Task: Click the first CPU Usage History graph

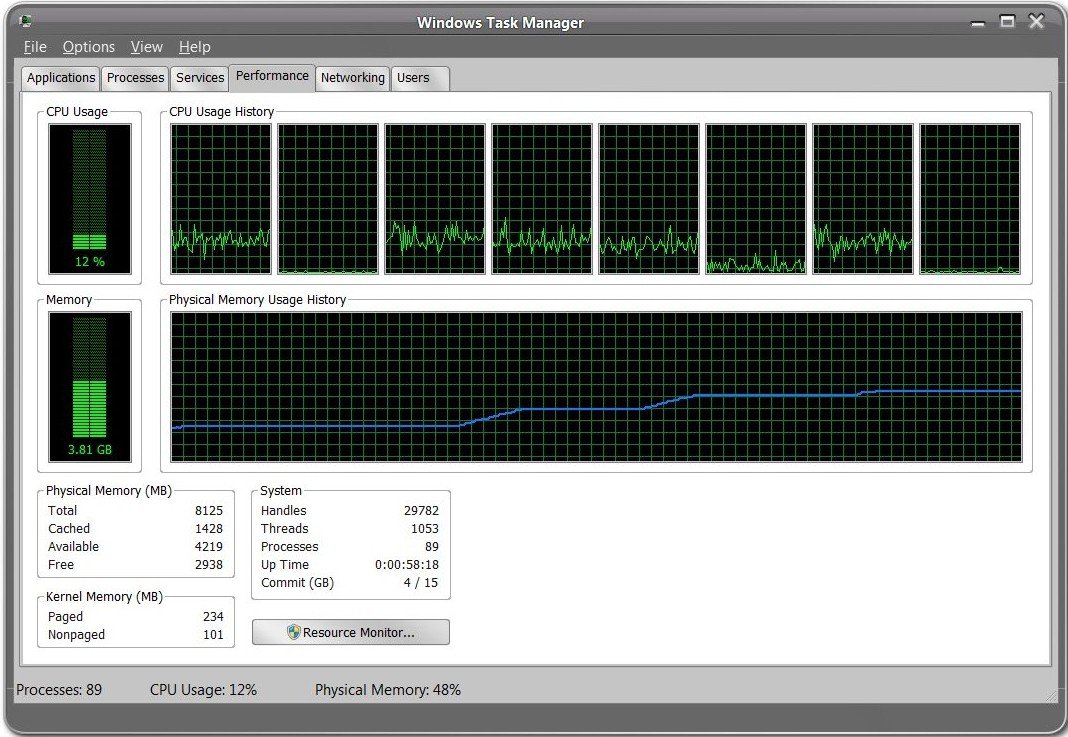Action: click(221, 199)
